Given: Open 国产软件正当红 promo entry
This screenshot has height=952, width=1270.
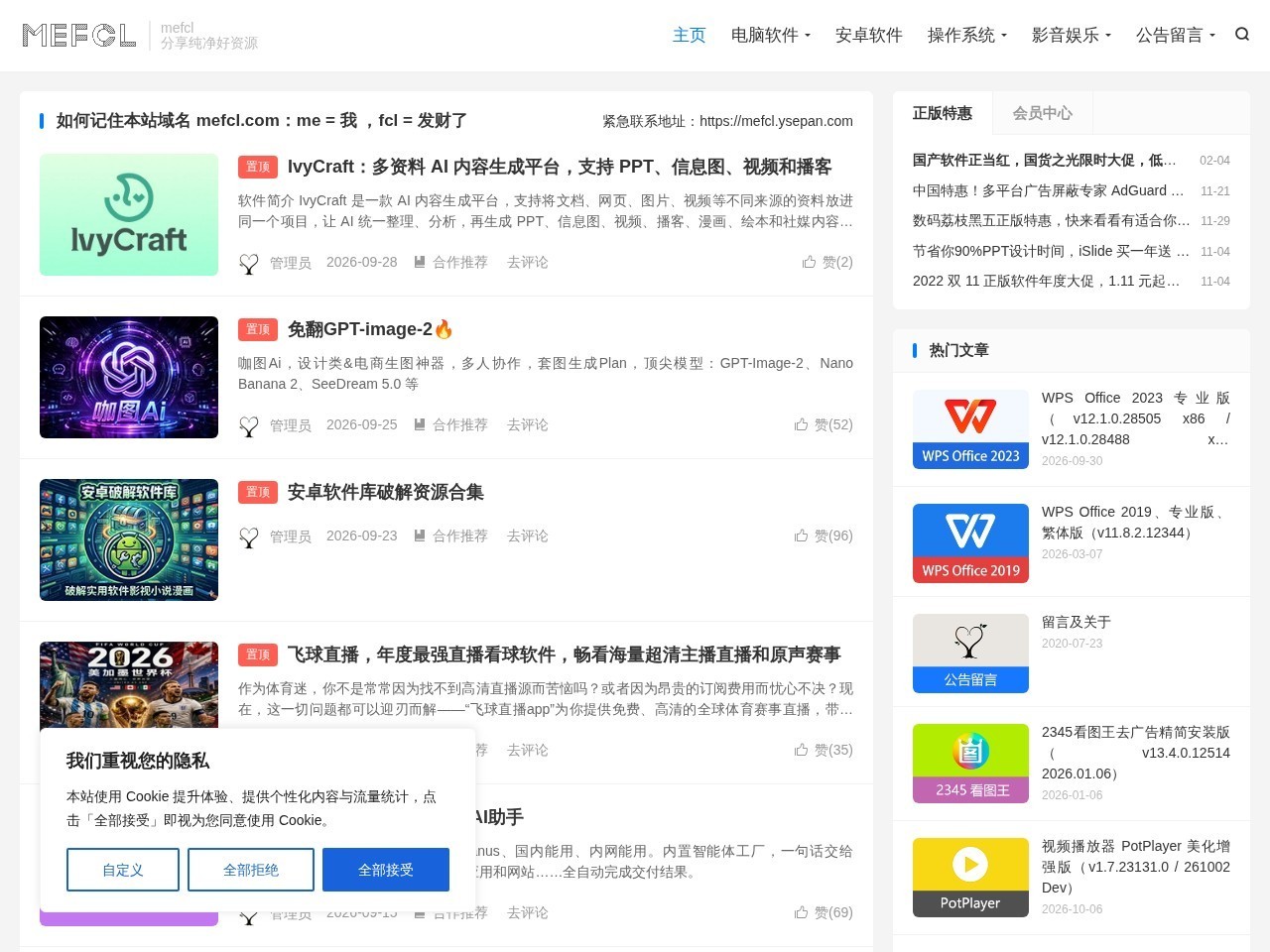Looking at the screenshot, I should [1045, 160].
